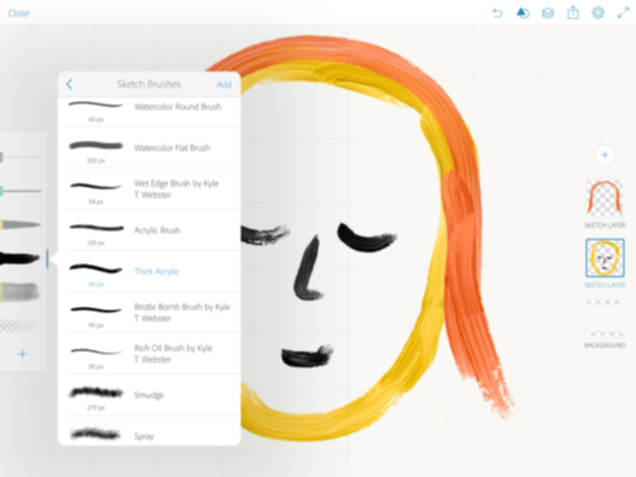636x477 pixels.
Task: Pick the Acrylic Brush
Action: click(149, 230)
